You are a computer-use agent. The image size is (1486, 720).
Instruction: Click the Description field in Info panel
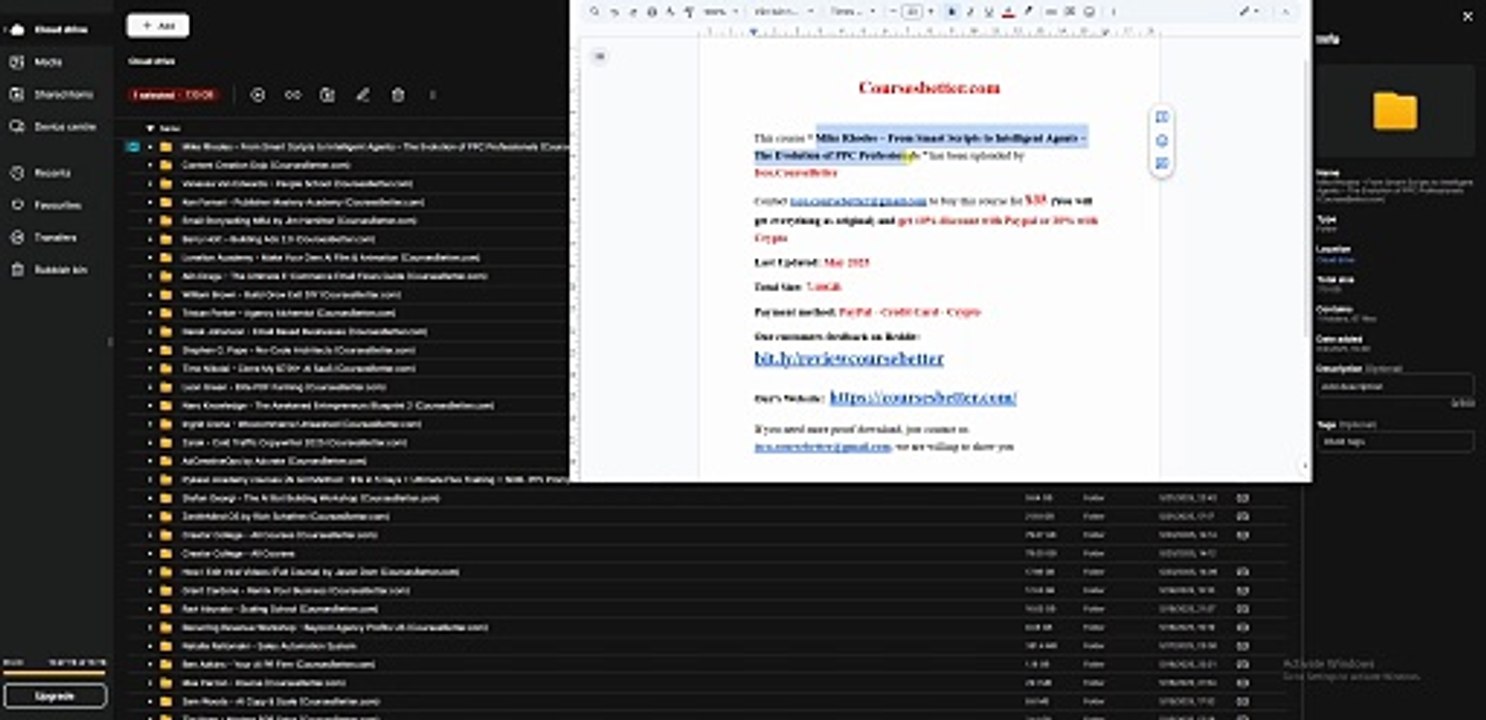tap(1394, 385)
